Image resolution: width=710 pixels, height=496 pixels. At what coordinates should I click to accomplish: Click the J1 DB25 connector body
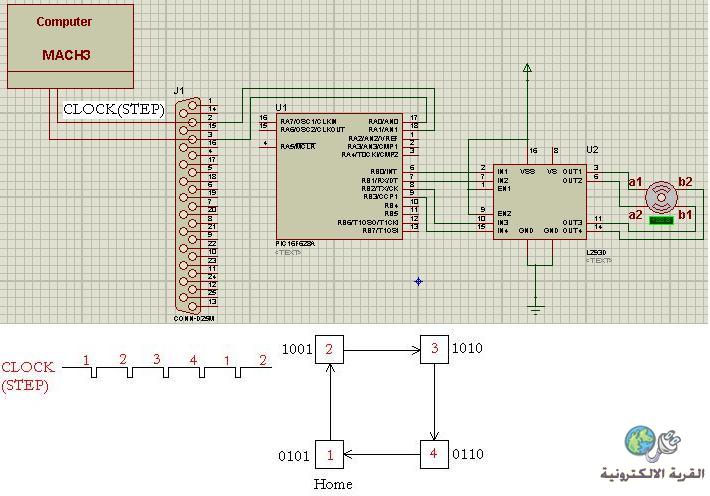pyautogui.click(x=188, y=205)
